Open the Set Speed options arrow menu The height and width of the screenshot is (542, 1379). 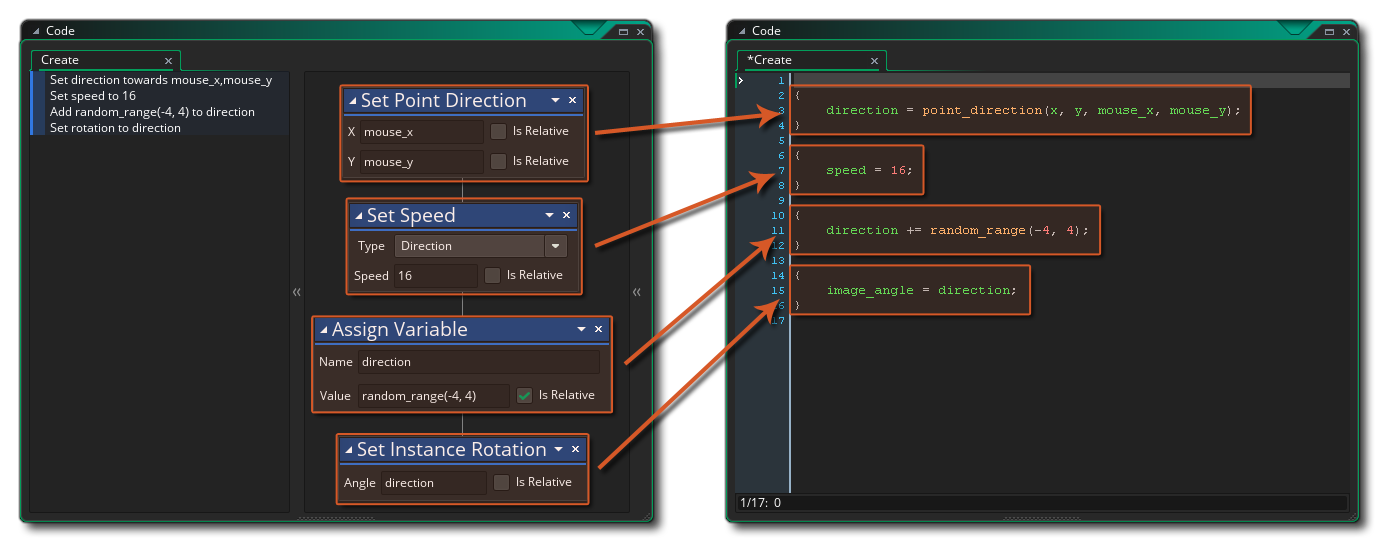click(x=549, y=215)
